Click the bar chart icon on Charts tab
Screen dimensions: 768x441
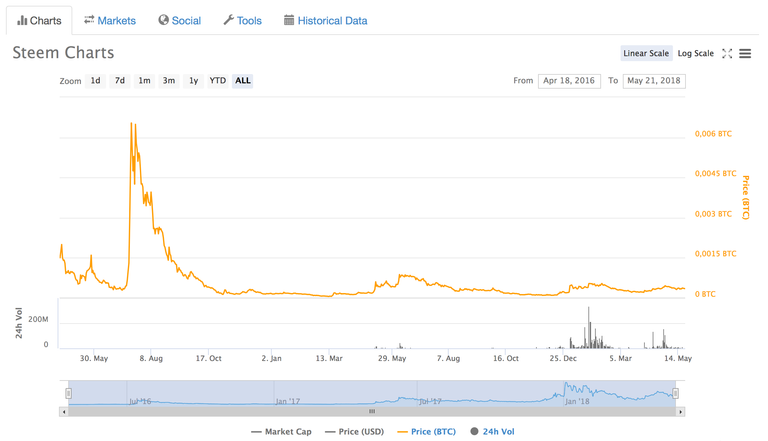pos(22,20)
